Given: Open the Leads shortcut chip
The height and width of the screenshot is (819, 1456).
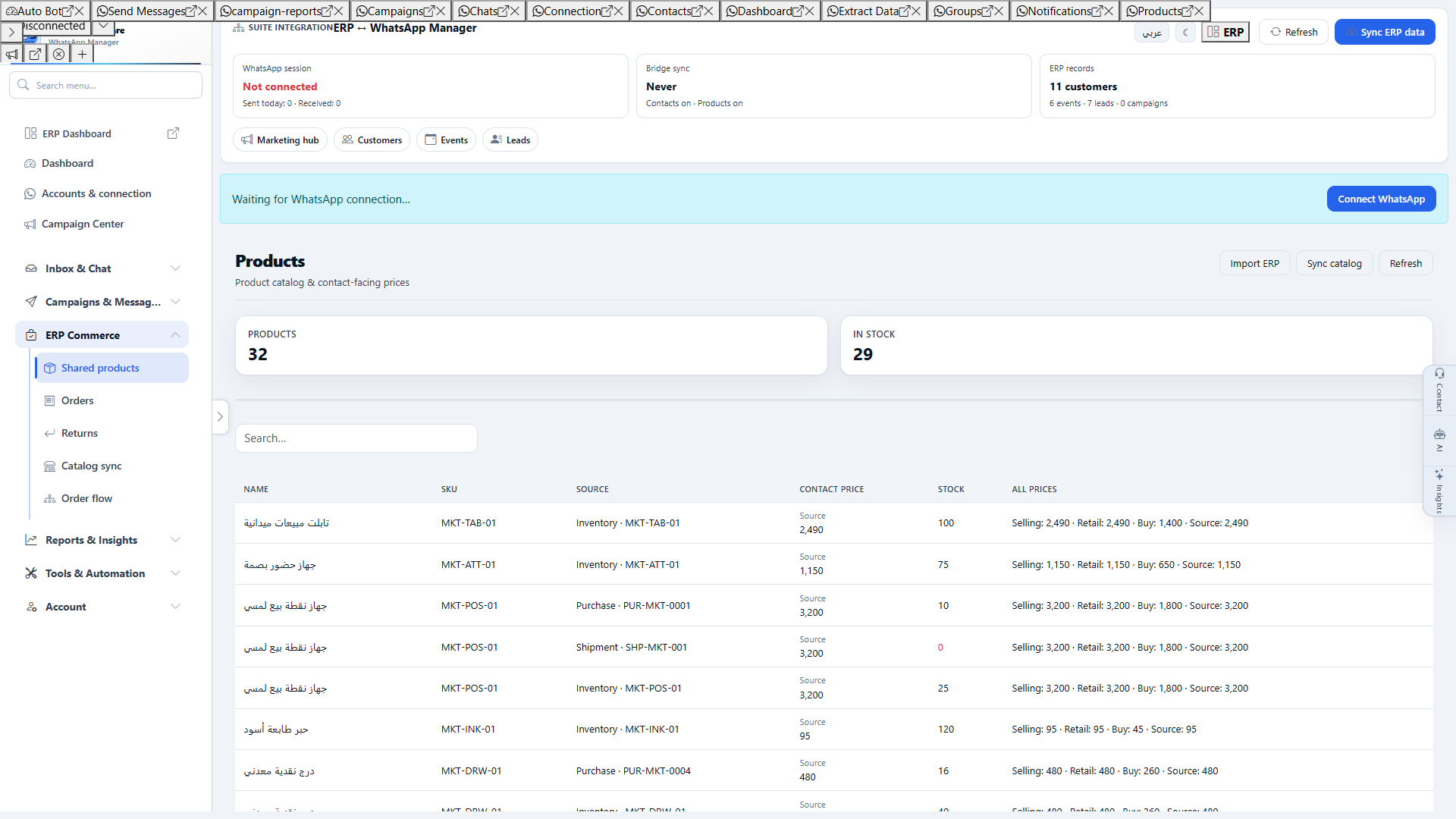Looking at the screenshot, I should (x=510, y=140).
